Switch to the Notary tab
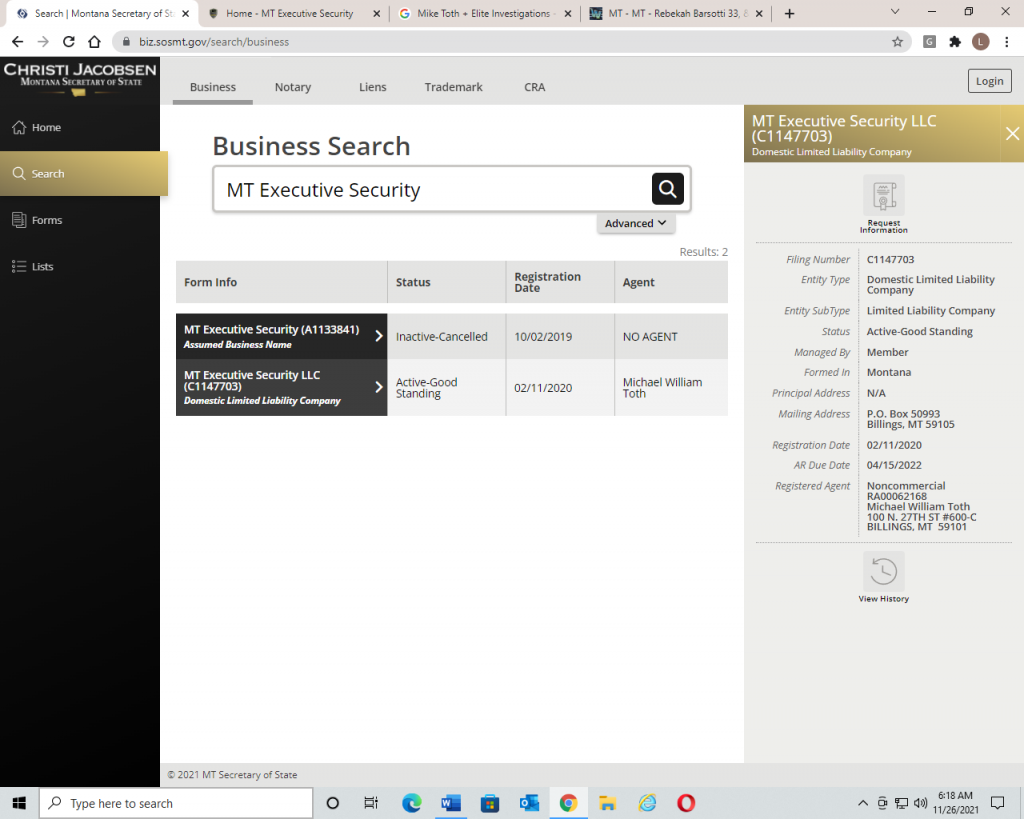 point(292,87)
